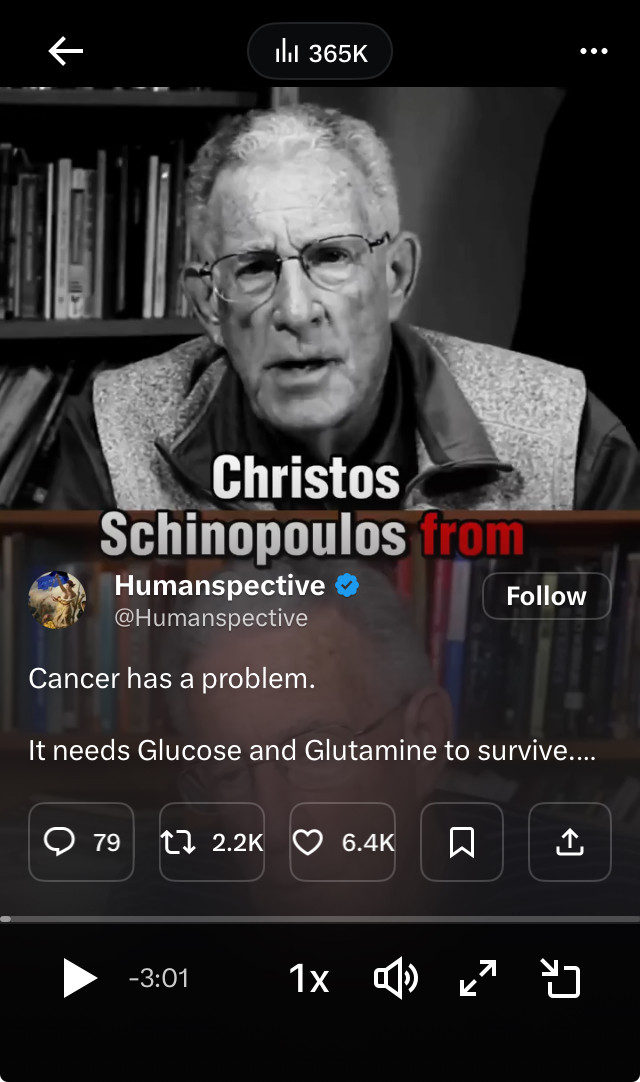Open replies with 79 comments
Screen dimensions: 640x1082
81,842
